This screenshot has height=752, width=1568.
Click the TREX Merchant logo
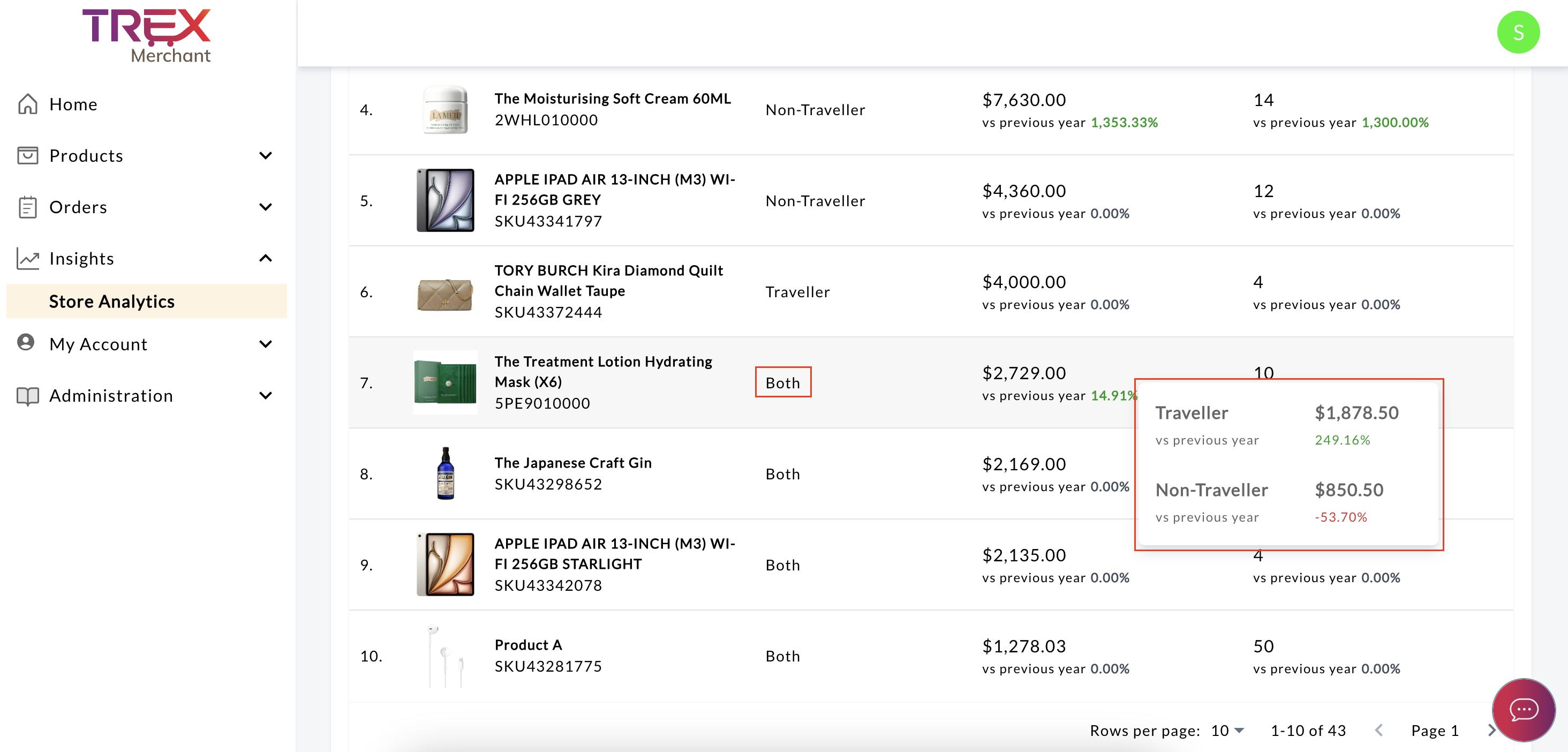click(x=147, y=35)
